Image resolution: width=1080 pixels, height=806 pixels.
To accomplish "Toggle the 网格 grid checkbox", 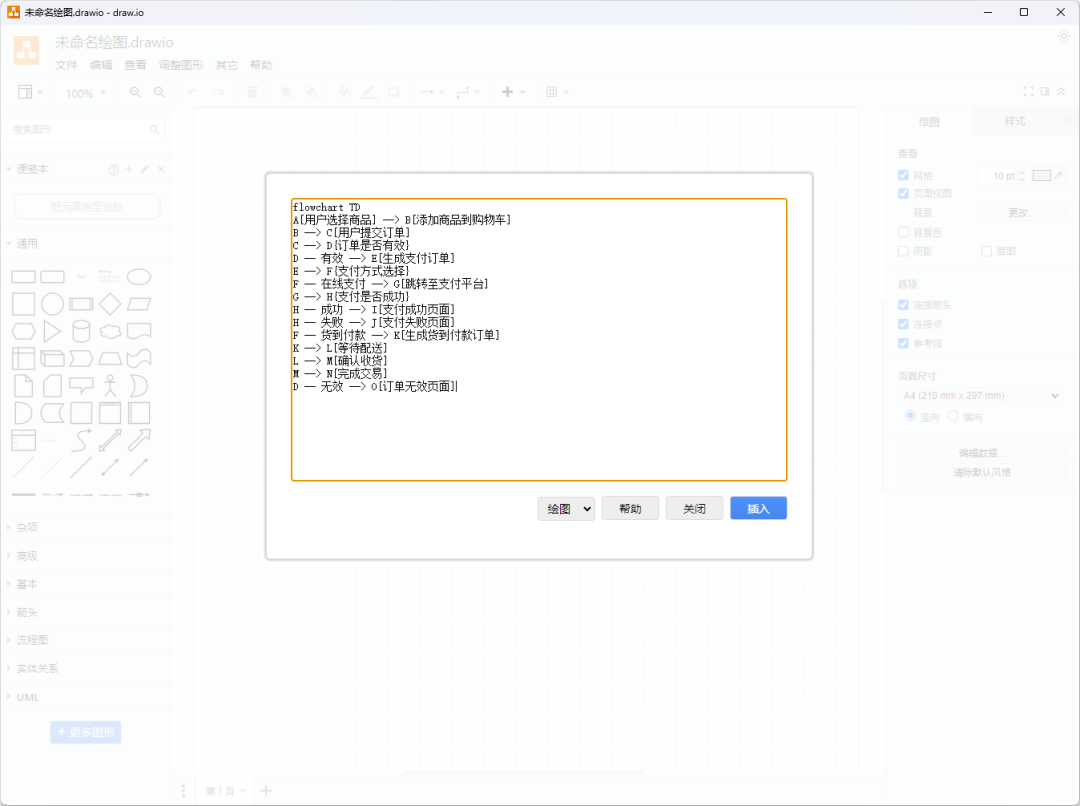I will pos(903,176).
